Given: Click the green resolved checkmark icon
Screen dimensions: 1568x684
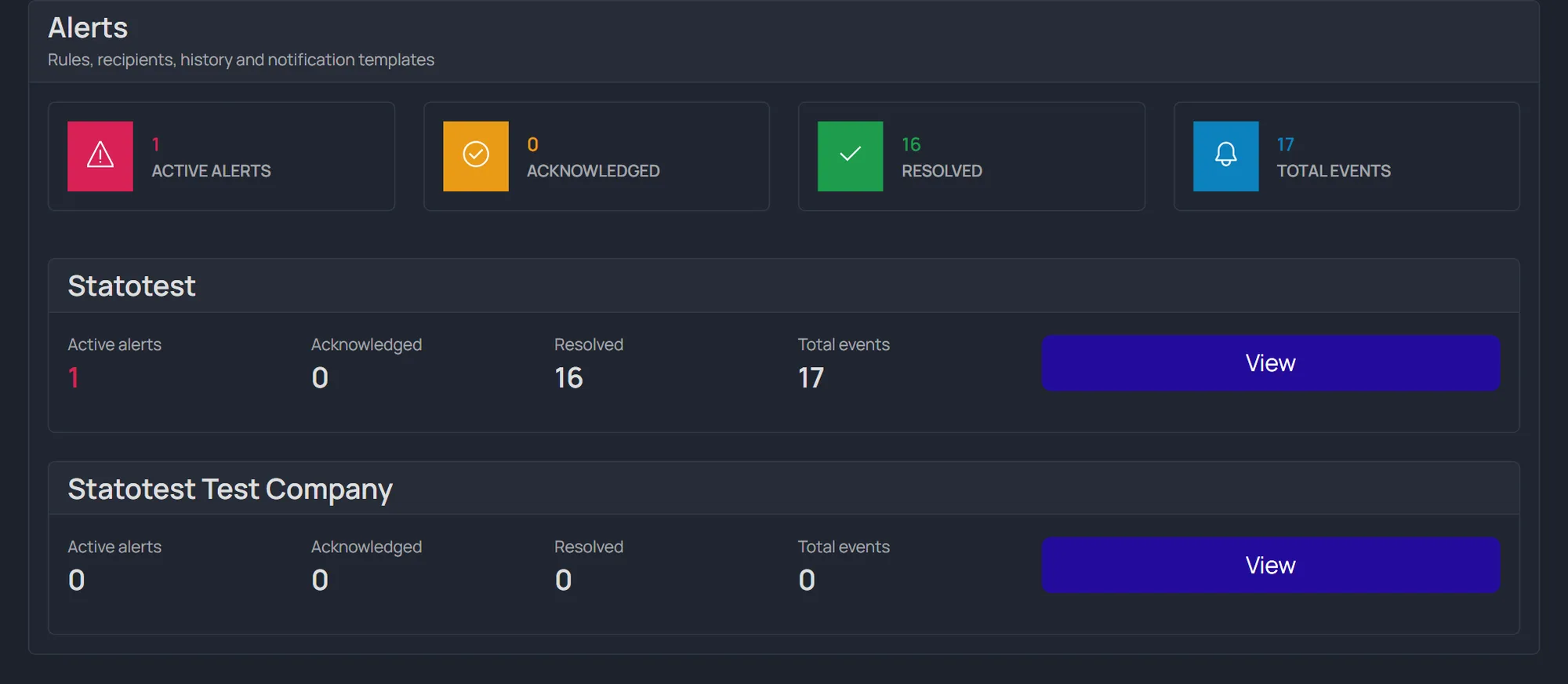Looking at the screenshot, I should [850, 155].
